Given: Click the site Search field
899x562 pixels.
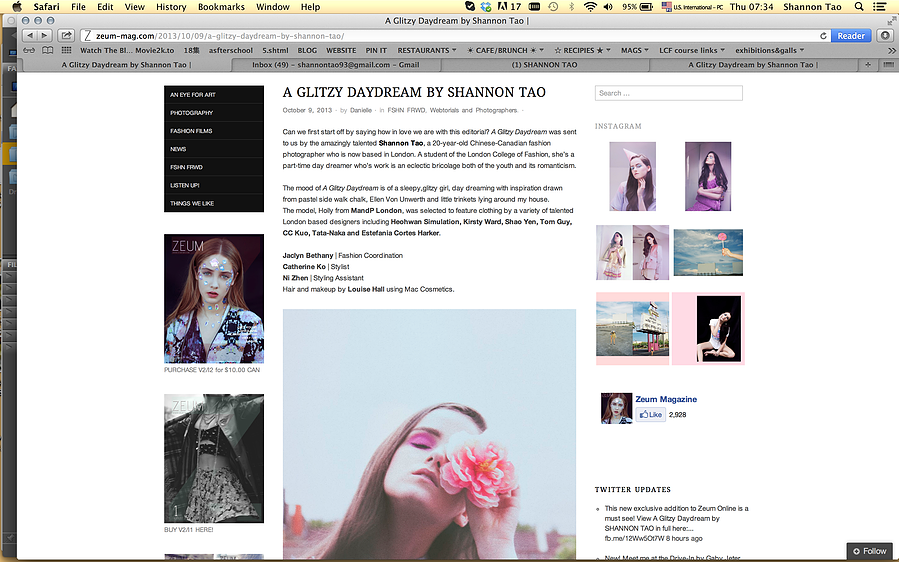Looking at the screenshot, I should [x=669, y=93].
